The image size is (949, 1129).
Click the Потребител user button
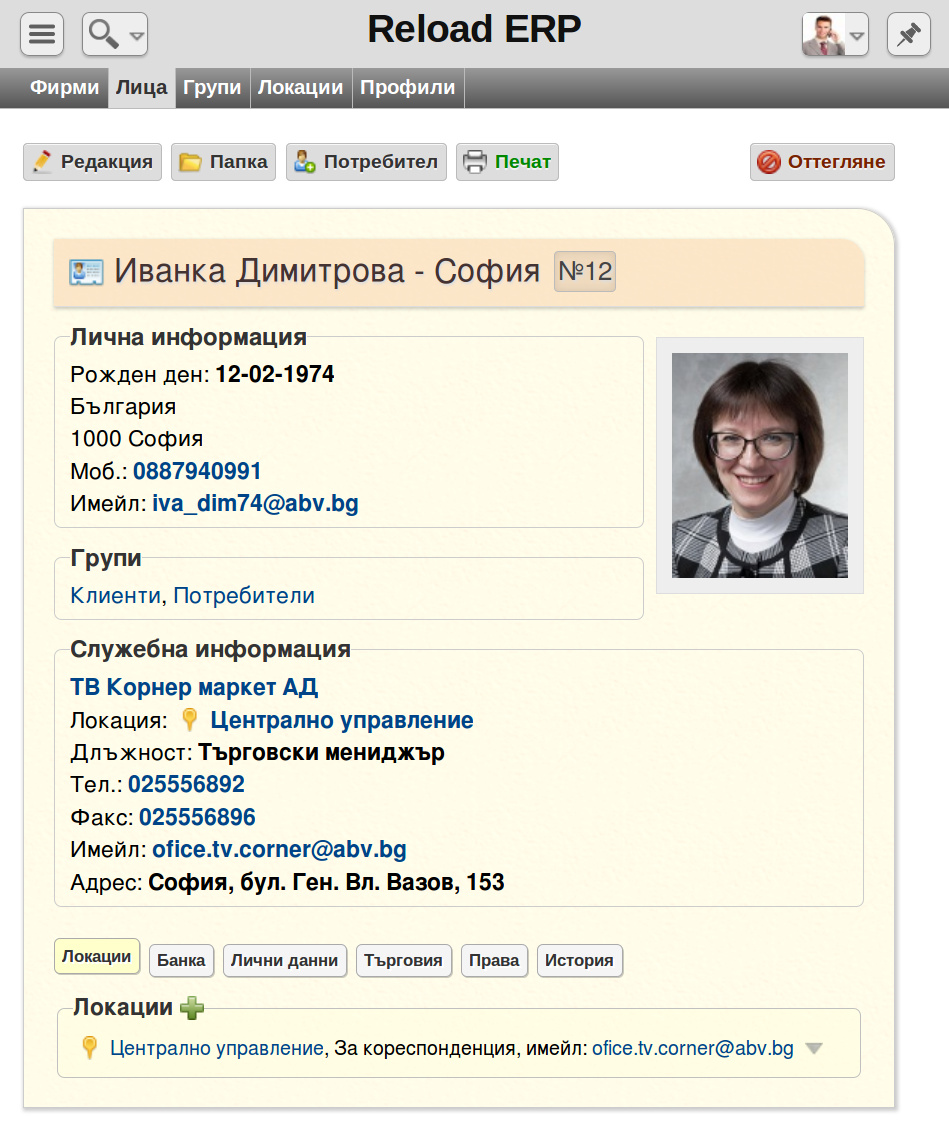click(x=366, y=162)
